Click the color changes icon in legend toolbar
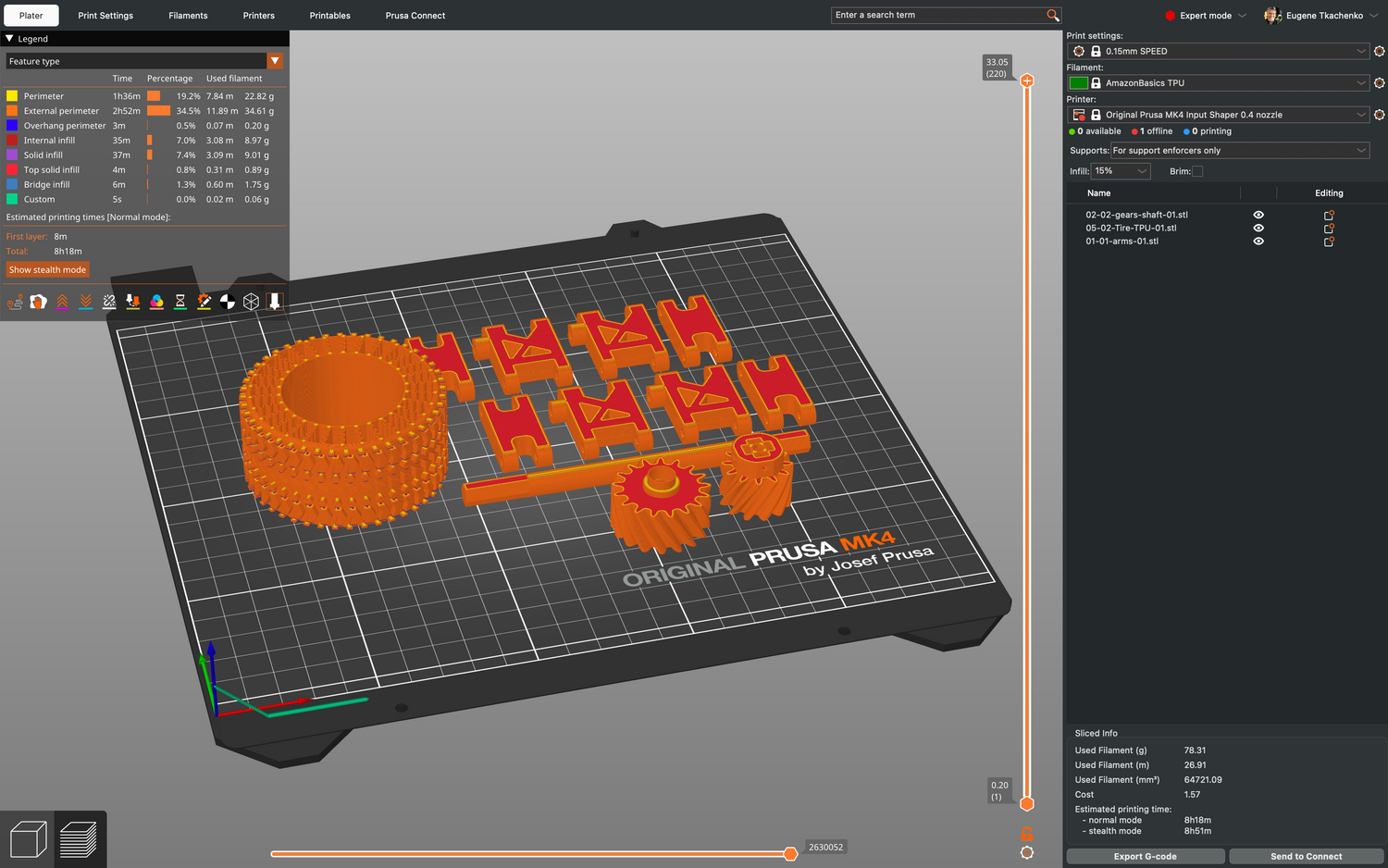The height and width of the screenshot is (868, 1388). coord(156,302)
